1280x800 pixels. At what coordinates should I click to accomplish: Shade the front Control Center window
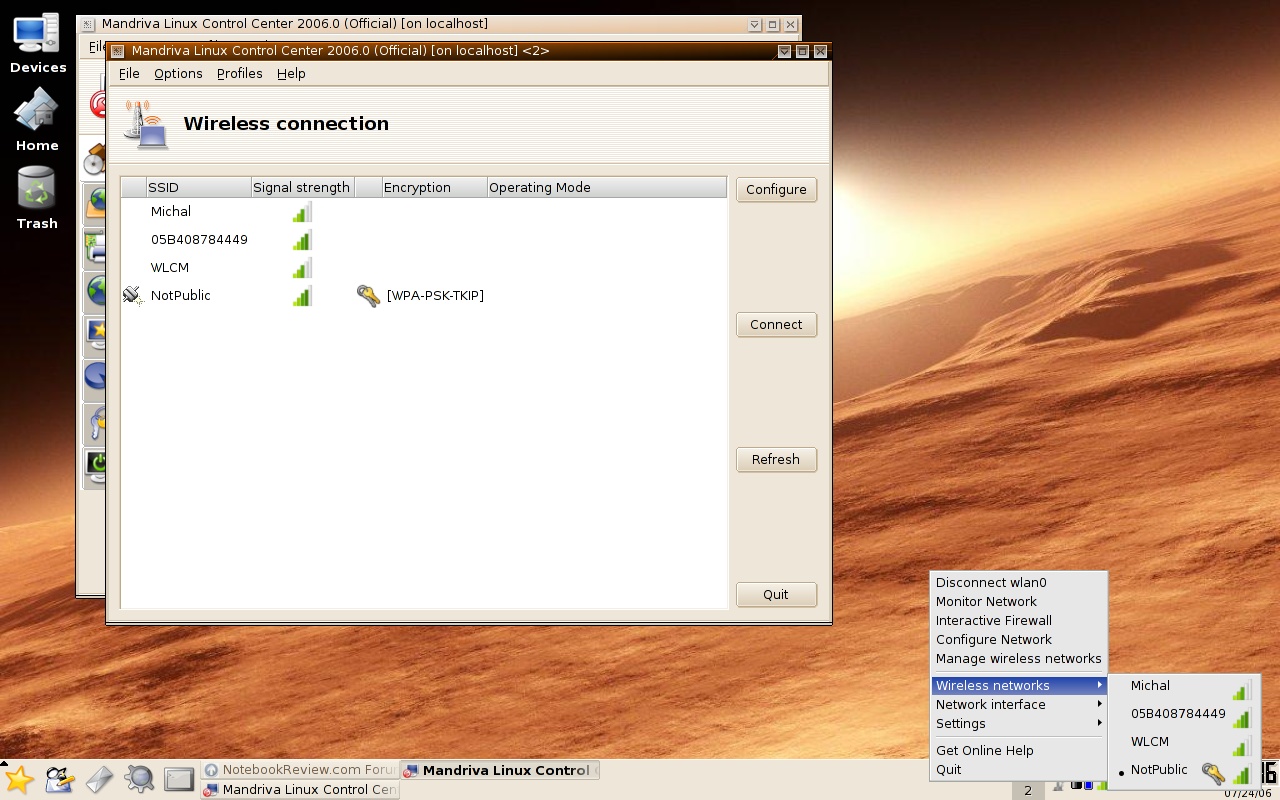pyautogui.click(x=784, y=51)
